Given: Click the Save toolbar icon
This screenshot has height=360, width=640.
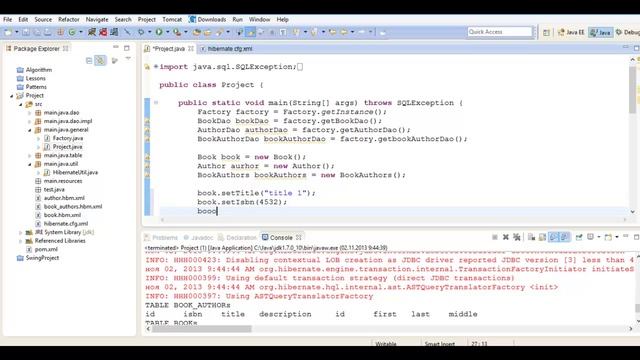Looking at the screenshot, I should click(26, 32).
